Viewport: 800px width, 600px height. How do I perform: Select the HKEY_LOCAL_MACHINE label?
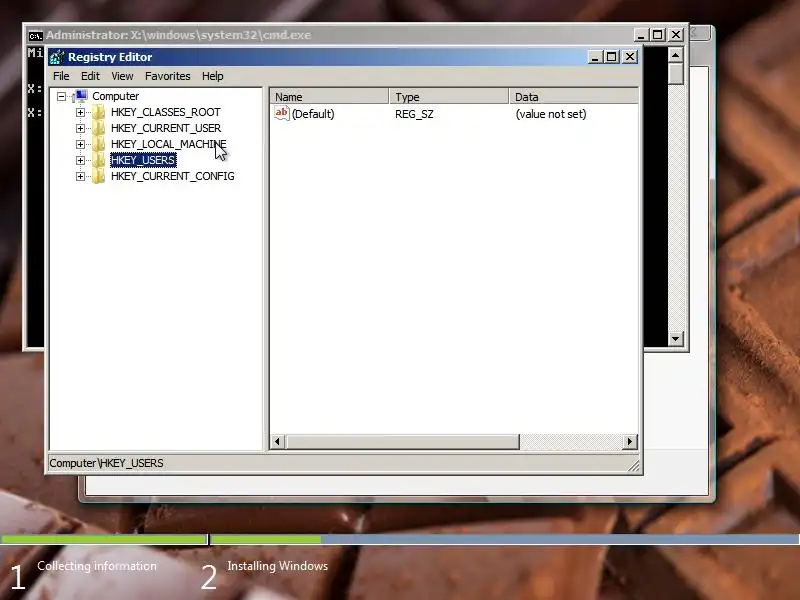click(168, 144)
